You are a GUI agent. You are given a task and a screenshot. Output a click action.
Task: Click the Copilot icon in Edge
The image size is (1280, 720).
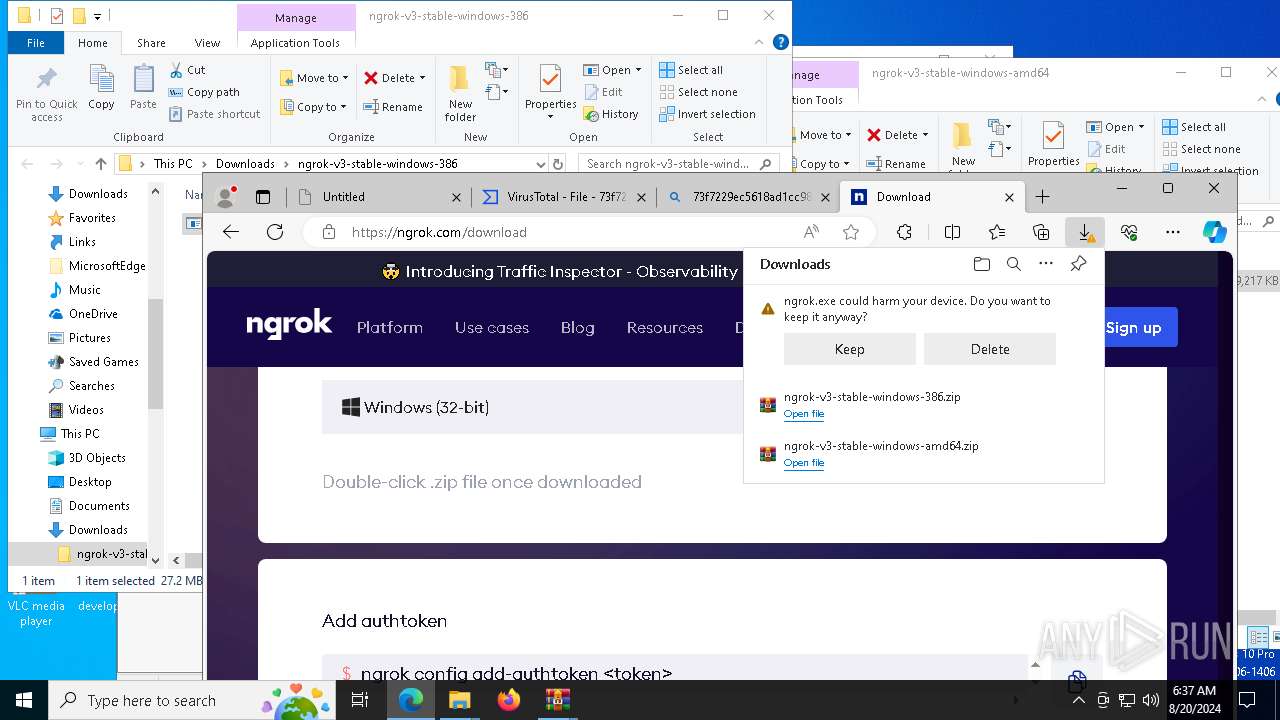1215,232
